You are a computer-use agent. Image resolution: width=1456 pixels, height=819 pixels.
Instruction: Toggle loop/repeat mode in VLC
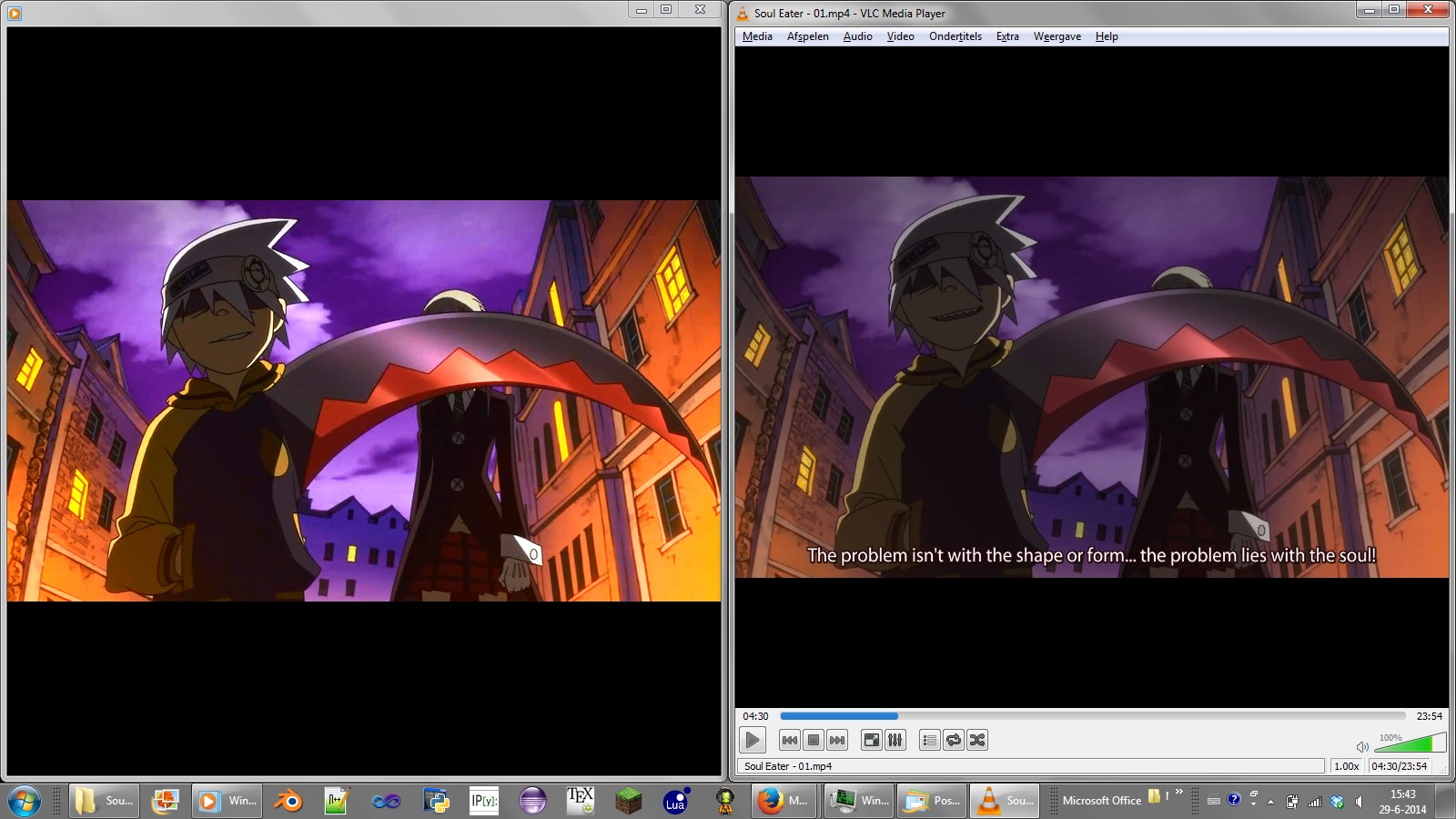(x=953, y=740)
